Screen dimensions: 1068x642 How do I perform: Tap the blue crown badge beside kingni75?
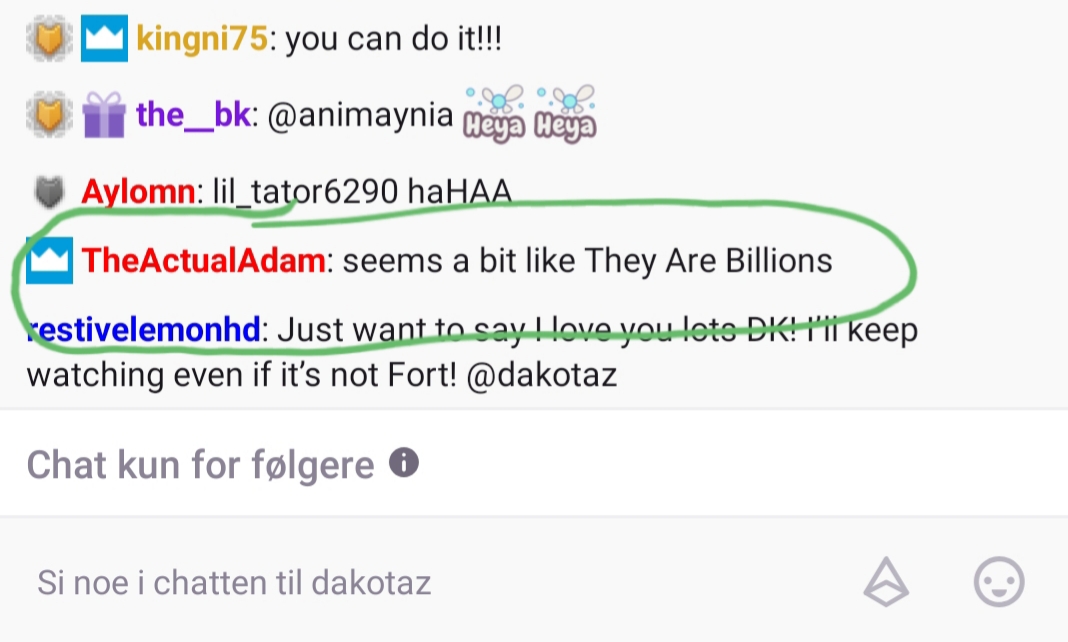tap(104, 38)
